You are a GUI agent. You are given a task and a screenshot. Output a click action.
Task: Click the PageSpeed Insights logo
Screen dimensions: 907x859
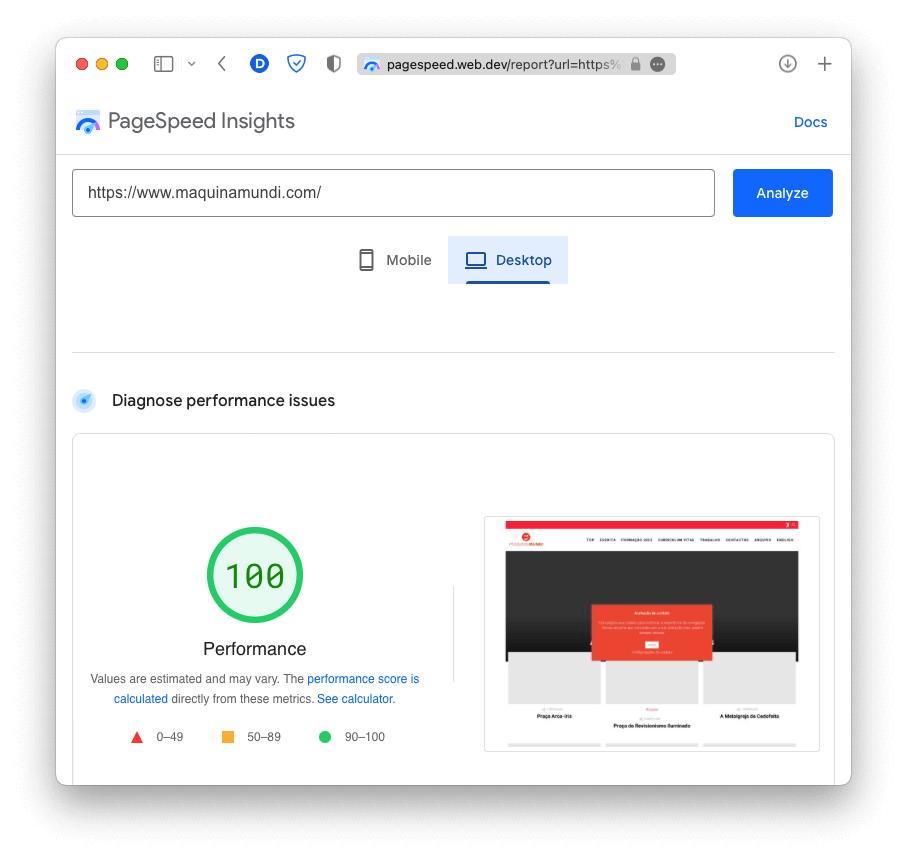click(x=186, y=122)
